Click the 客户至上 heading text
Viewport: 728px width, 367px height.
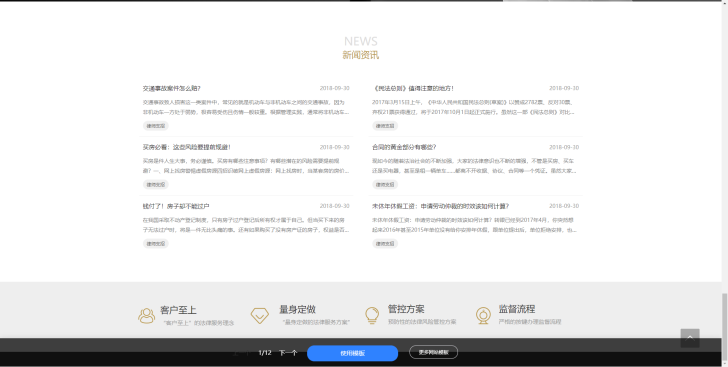178,310
